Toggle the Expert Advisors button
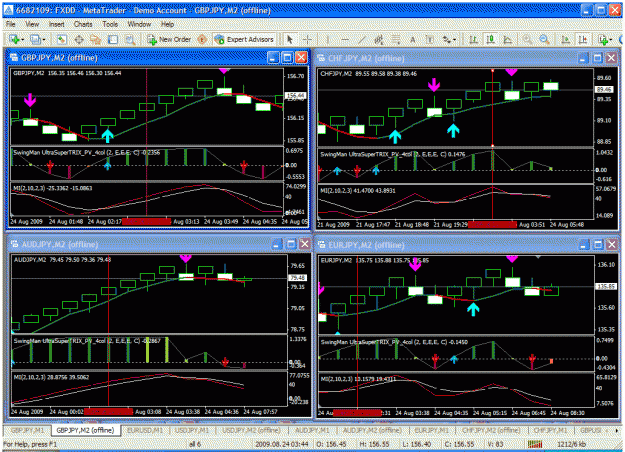Screen dimensions: 625x452 coord(244,39)
